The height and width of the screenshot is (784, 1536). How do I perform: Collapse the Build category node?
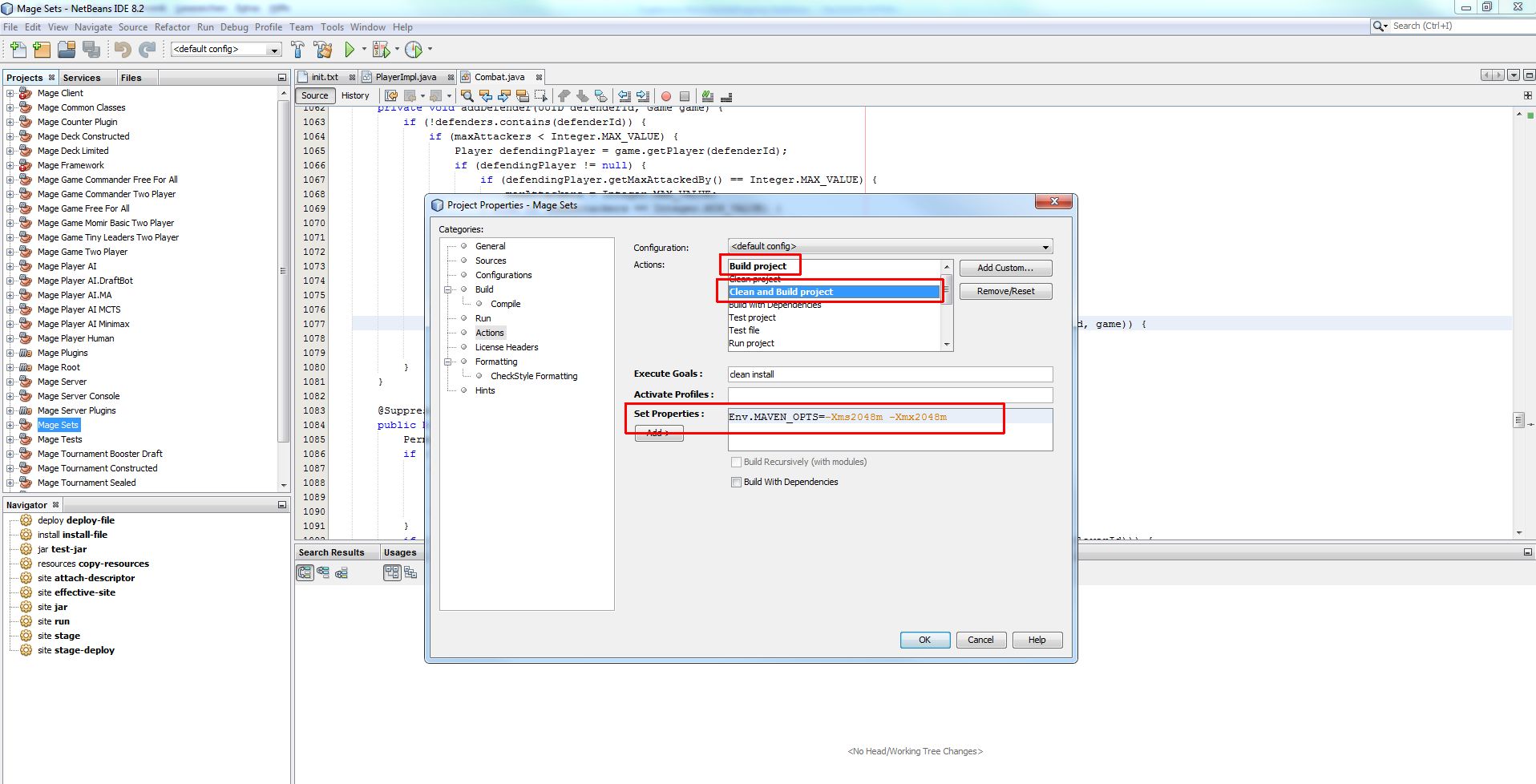click(x=449, y=289)
